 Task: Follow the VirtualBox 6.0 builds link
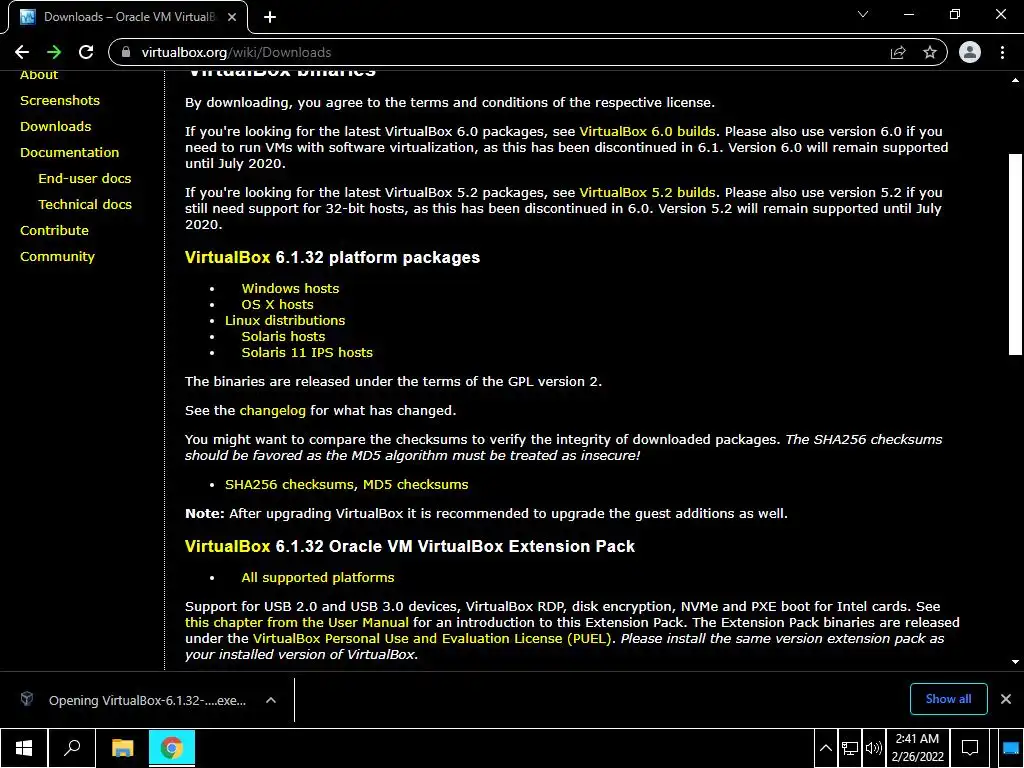click(647, 132)
